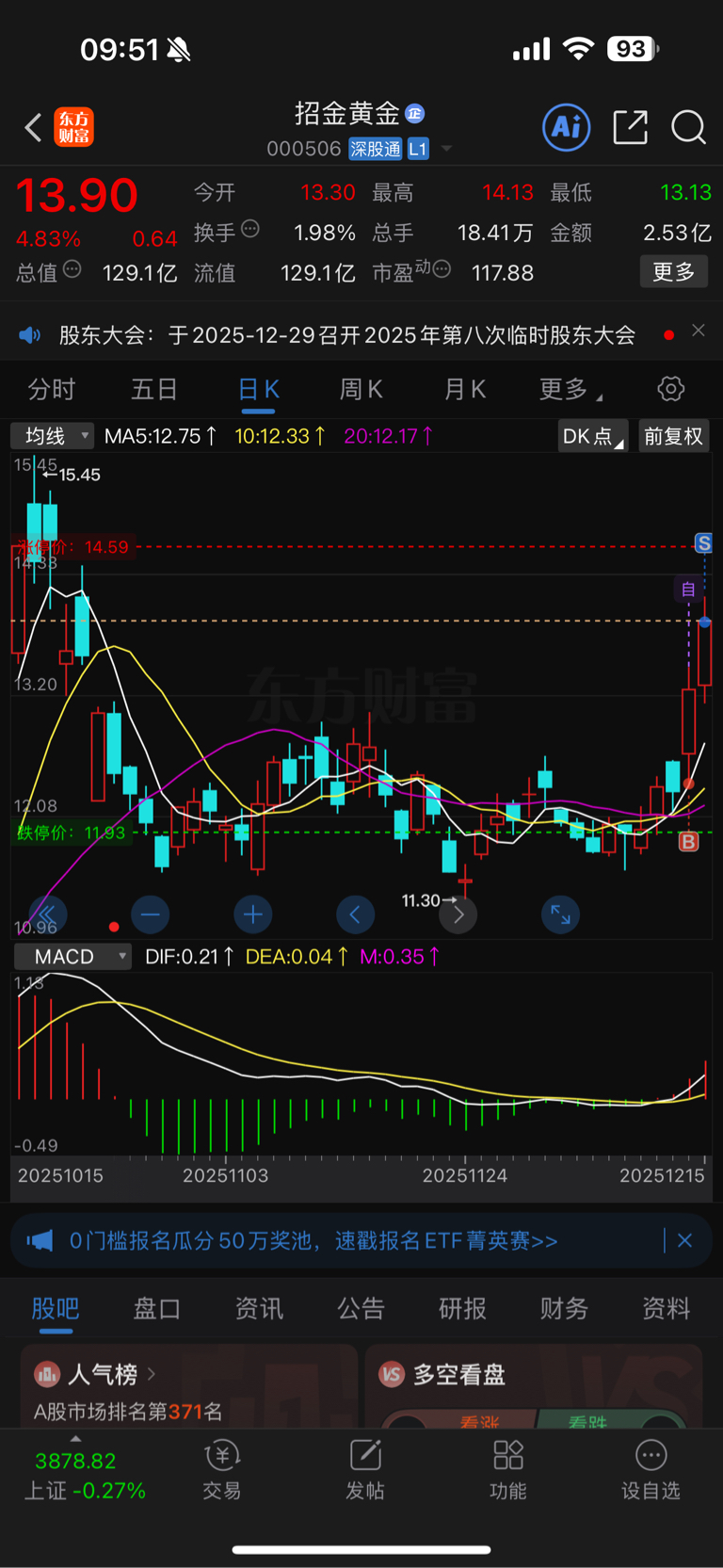Tap the B buy marker on chart

coord(688,842)
